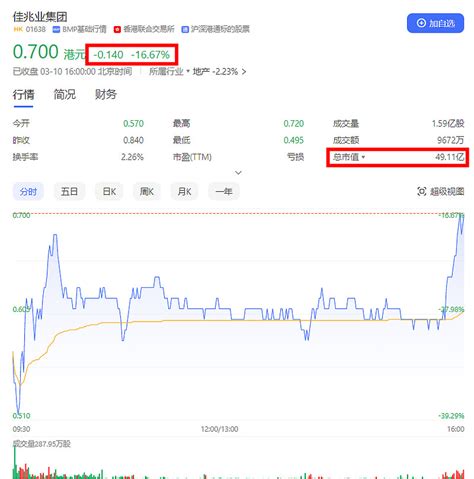Click the 总市值 value 49.11亿
Image resolution: width=474 pixels, height=479 pixels.
pyautogui.click(x=450, y=157)
